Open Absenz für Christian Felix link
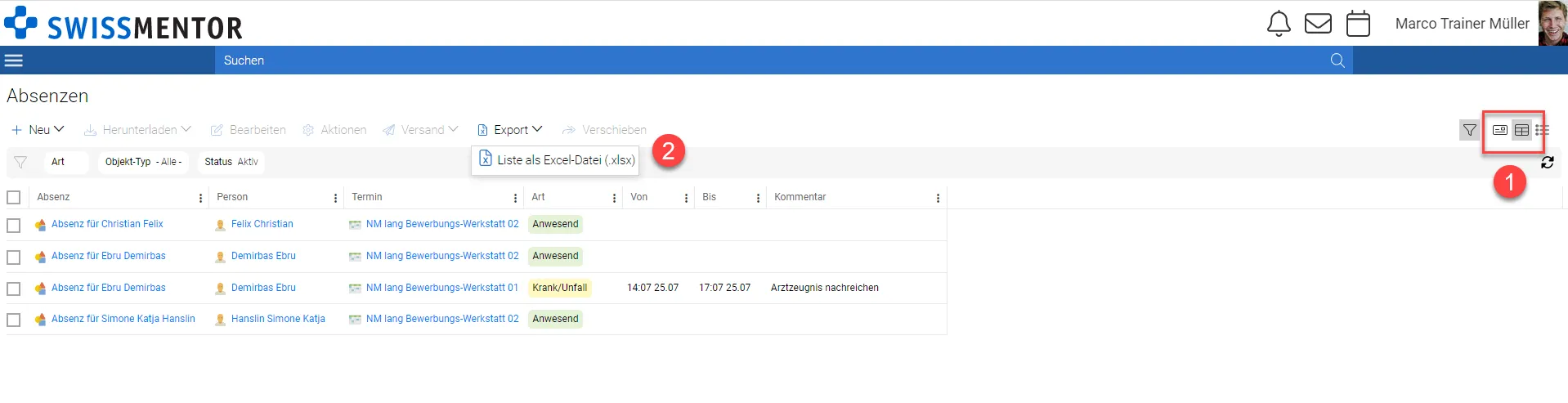The width and height of the screenshot is (1568, 403). coord(107,224)
